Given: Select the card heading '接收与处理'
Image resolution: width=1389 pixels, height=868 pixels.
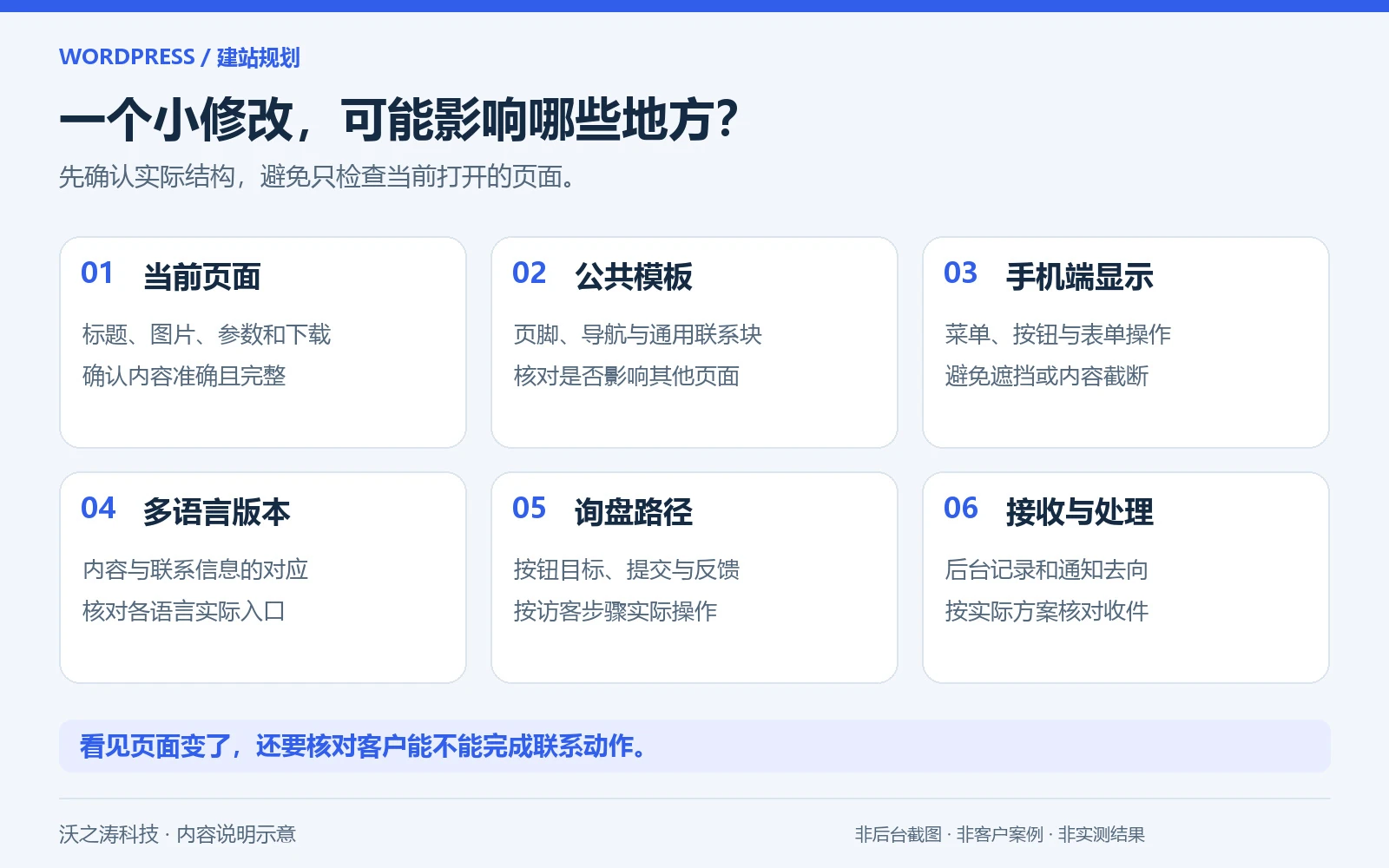Looking at the screenshot, I should 1080,512.
